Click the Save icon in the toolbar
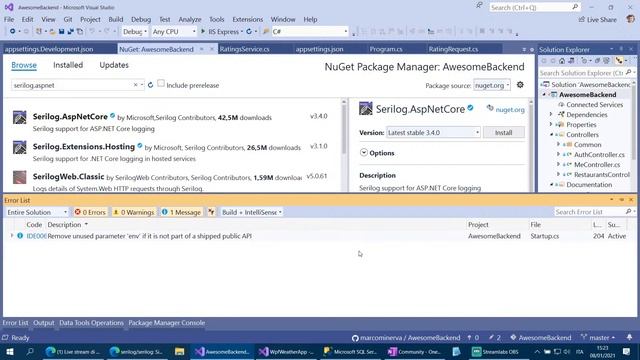Image resolution: width=640 pixels, height=360 pixels. (61, 31)
